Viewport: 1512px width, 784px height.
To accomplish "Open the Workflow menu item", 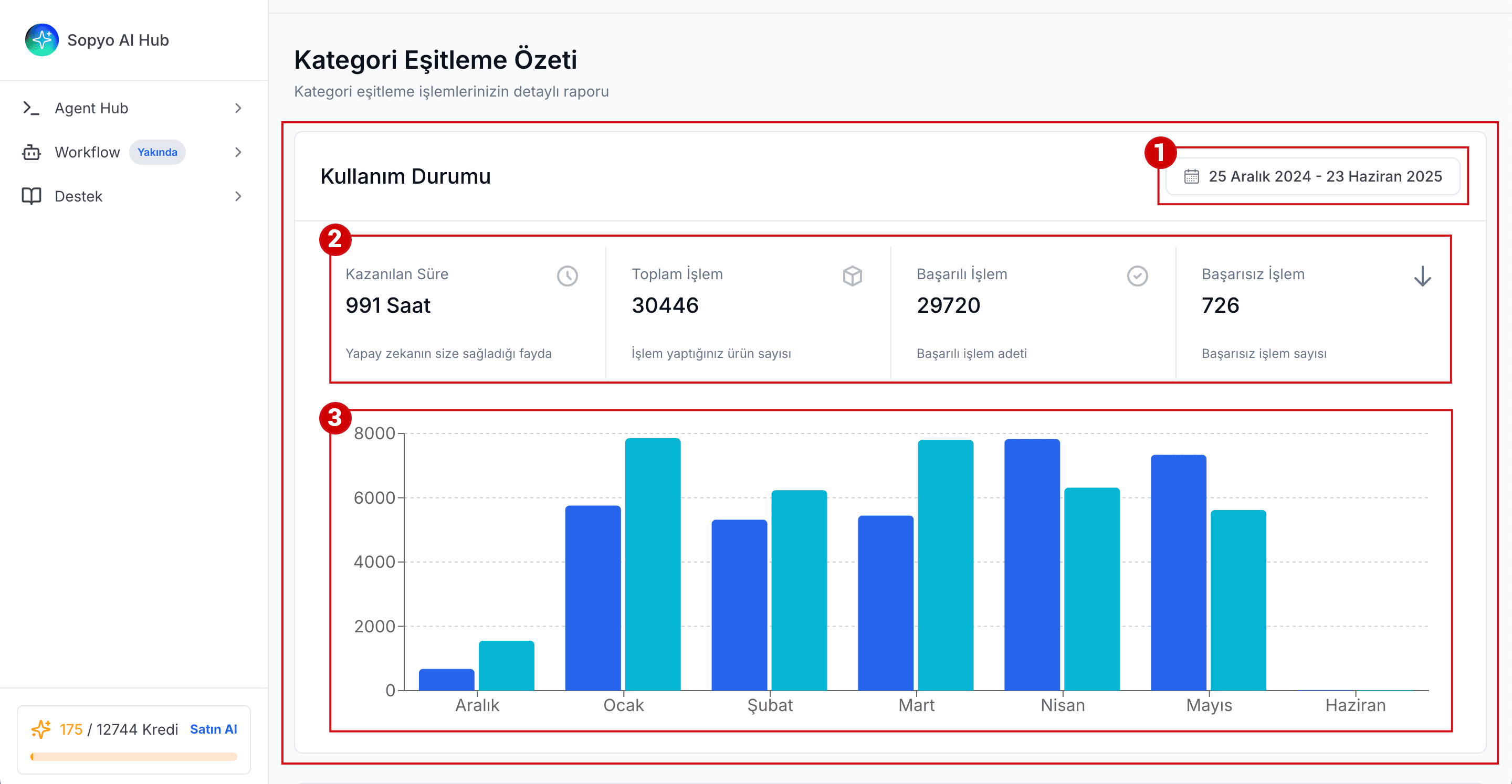I will click(134, 152).
